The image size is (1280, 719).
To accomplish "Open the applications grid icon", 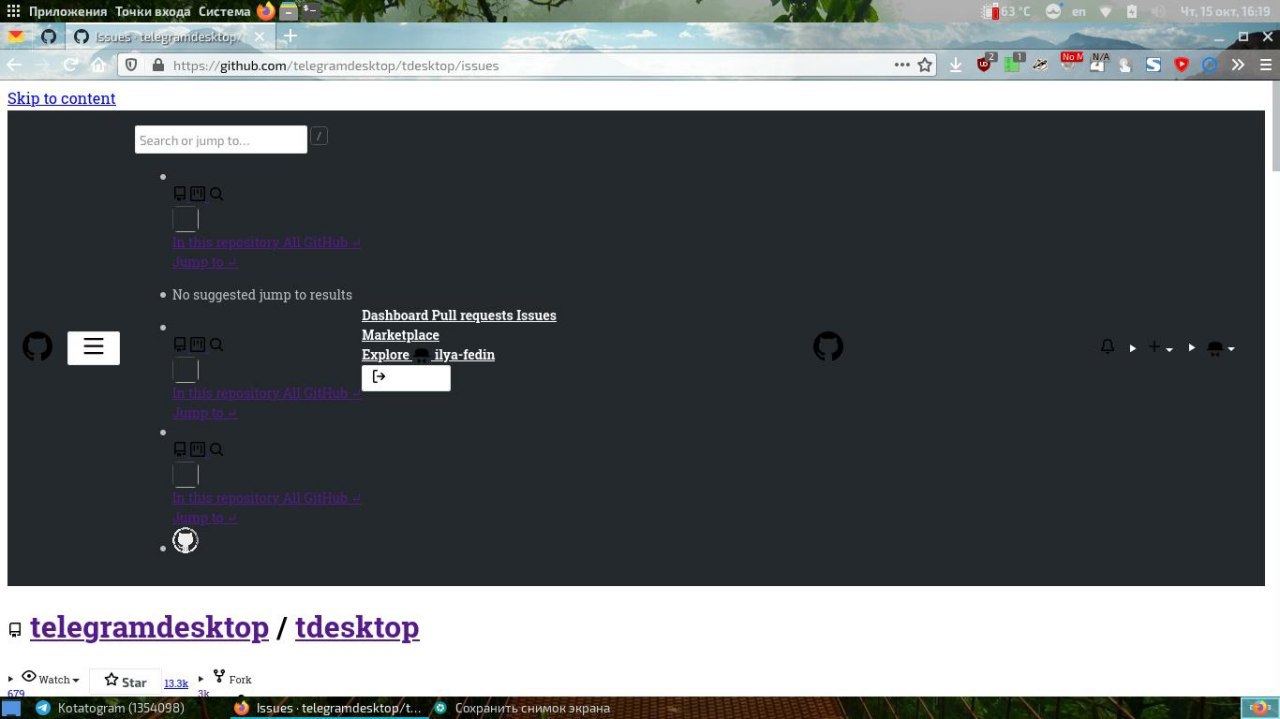I will point(13,11).
